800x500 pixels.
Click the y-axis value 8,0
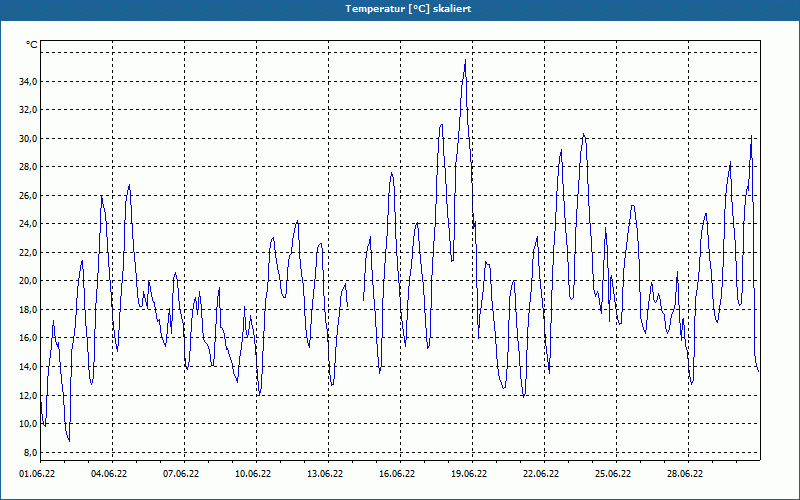(29, 452)
